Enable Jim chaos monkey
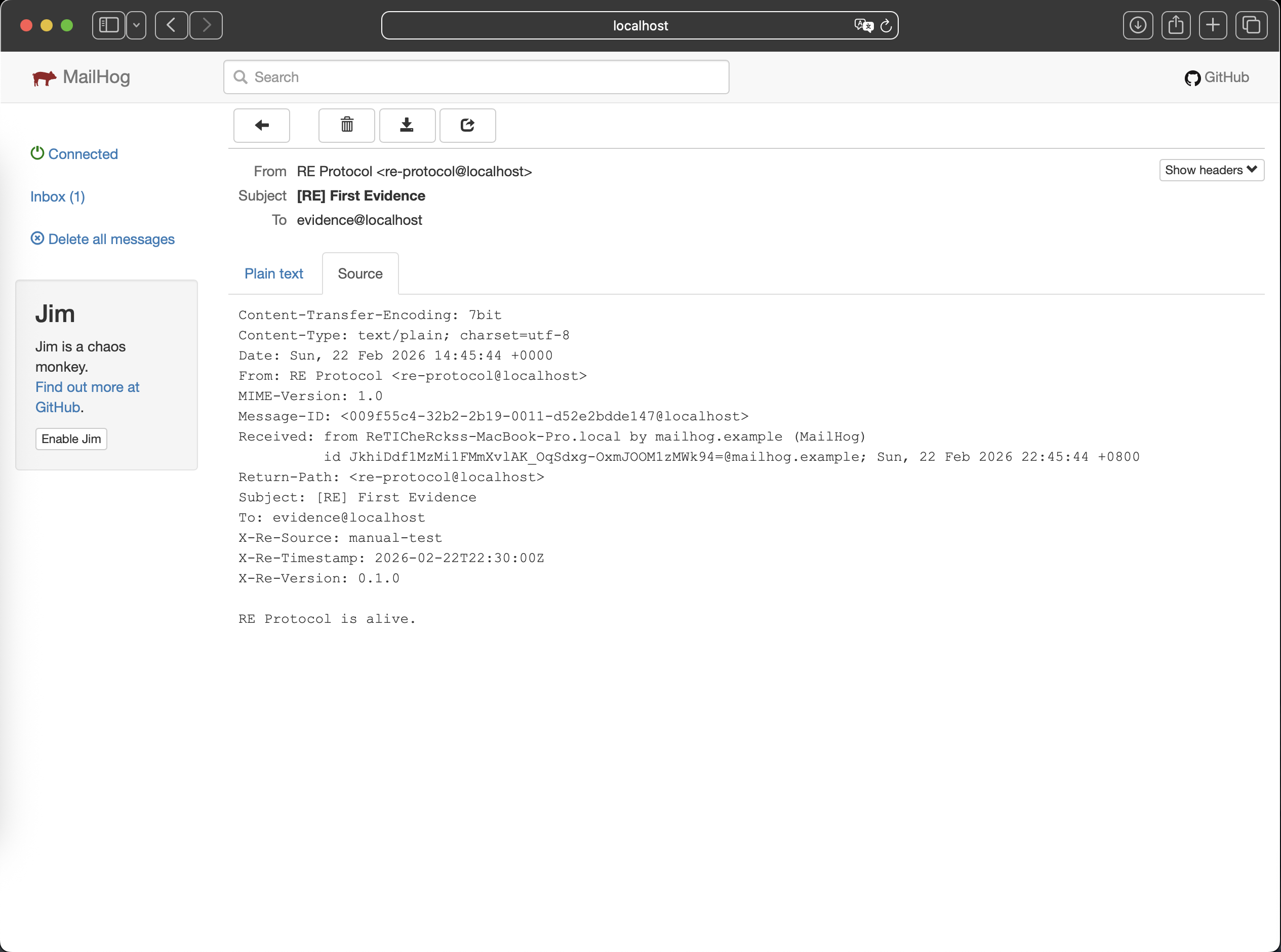 71,439
